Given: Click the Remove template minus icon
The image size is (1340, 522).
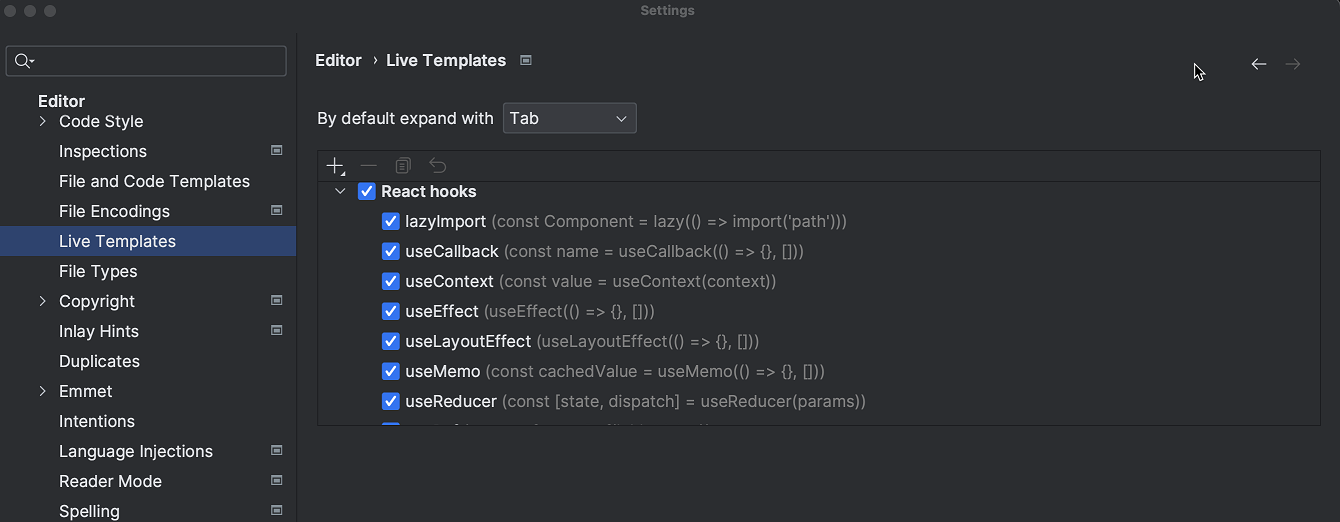Looking at the screenshot, I should tap(369, 166).
